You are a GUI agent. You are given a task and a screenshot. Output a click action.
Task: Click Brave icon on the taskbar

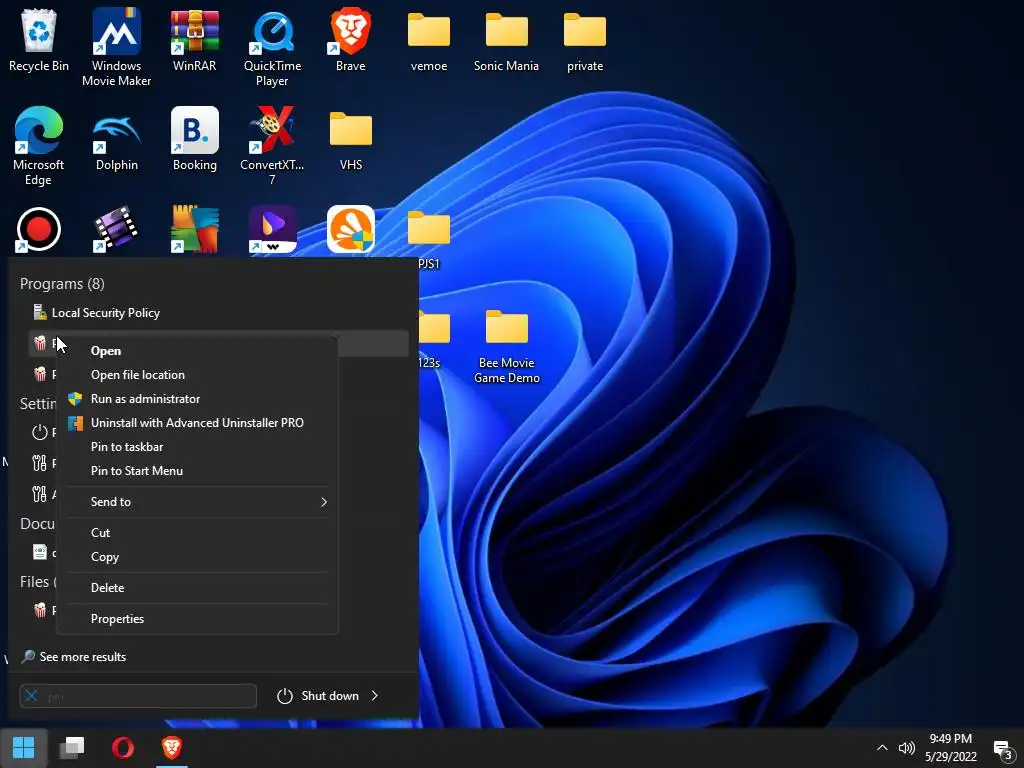click(x=172, y=748)
